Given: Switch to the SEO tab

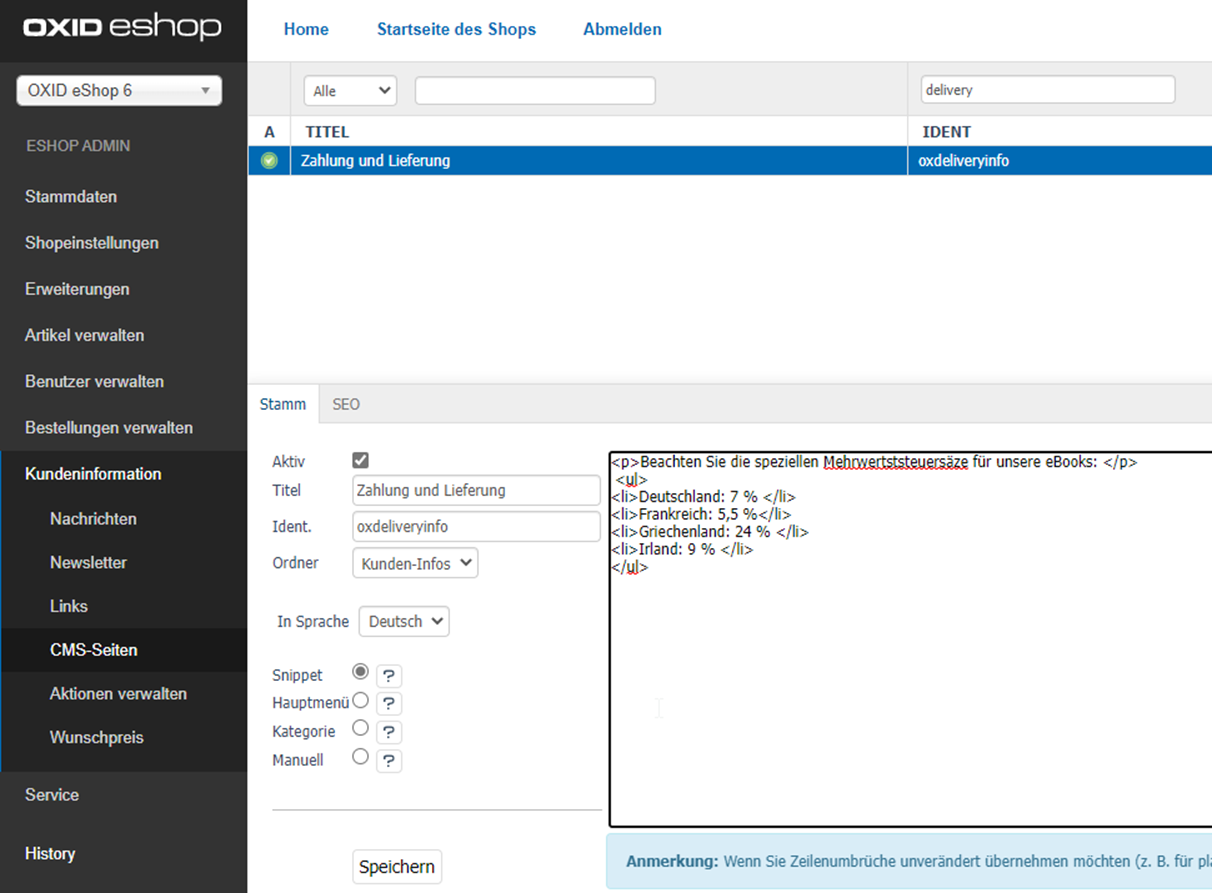Looking at the screenshot, I should pyautogui.click(x=346, y=405).
